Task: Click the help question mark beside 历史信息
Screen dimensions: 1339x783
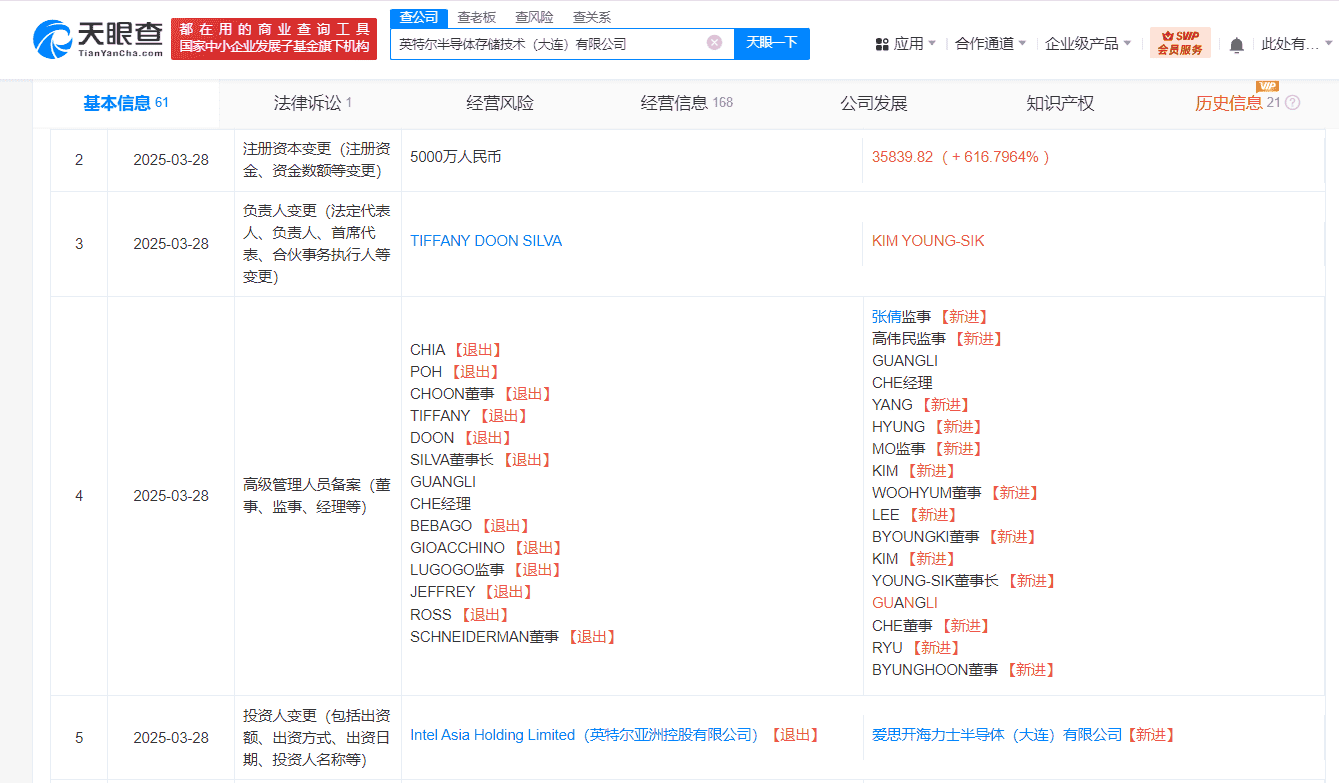Action: pyautogui.click(x=1293, y=103)
